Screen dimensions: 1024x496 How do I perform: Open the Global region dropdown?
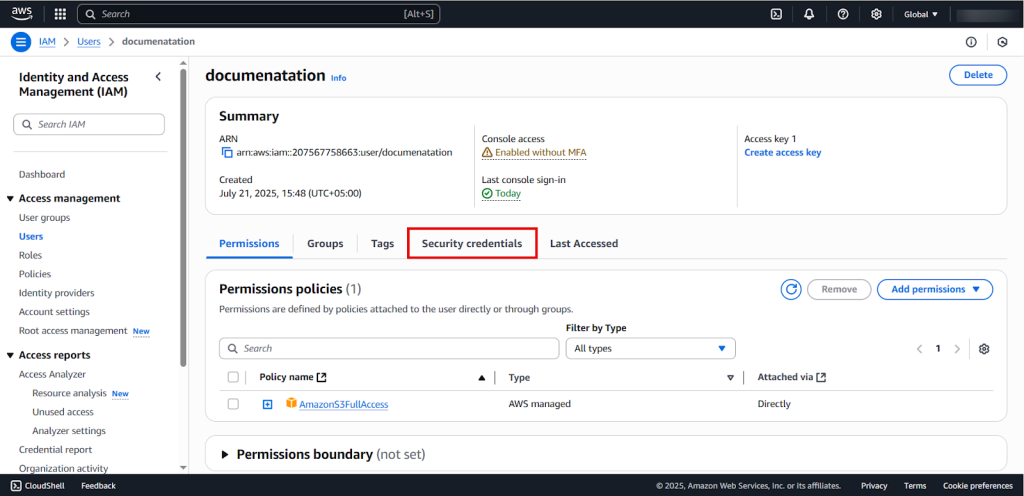click(x=921, y=14)
